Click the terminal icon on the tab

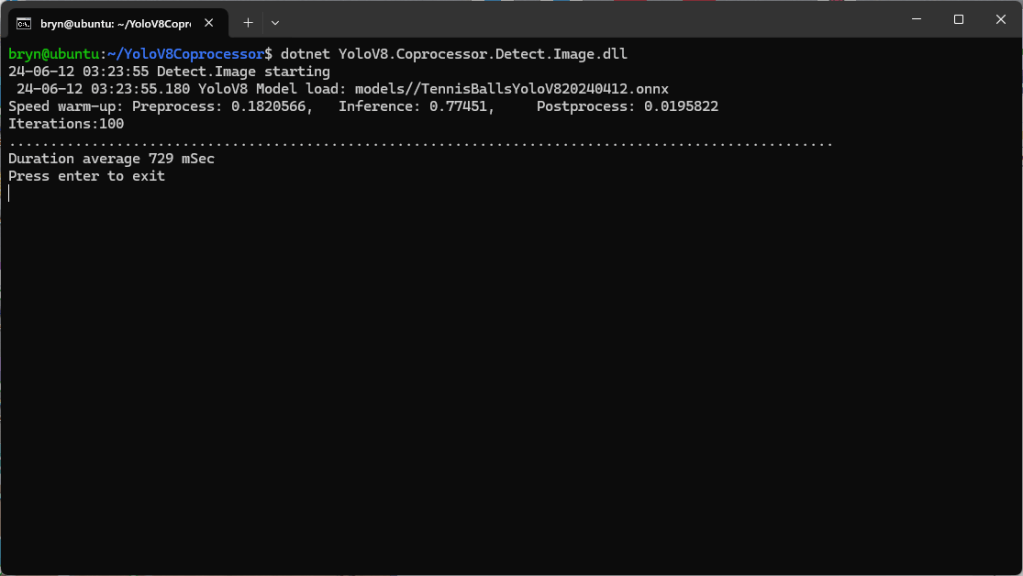pos(23,23)
